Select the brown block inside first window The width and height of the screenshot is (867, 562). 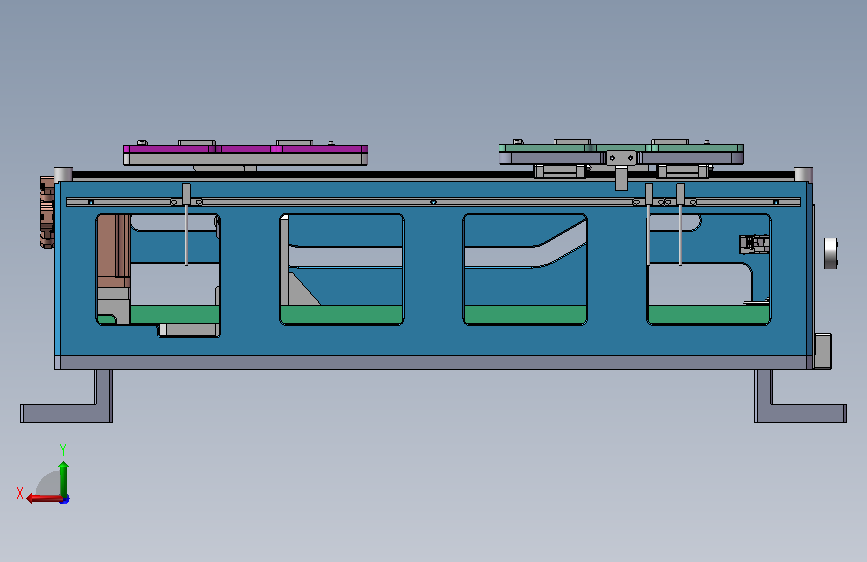pos(113,250)
